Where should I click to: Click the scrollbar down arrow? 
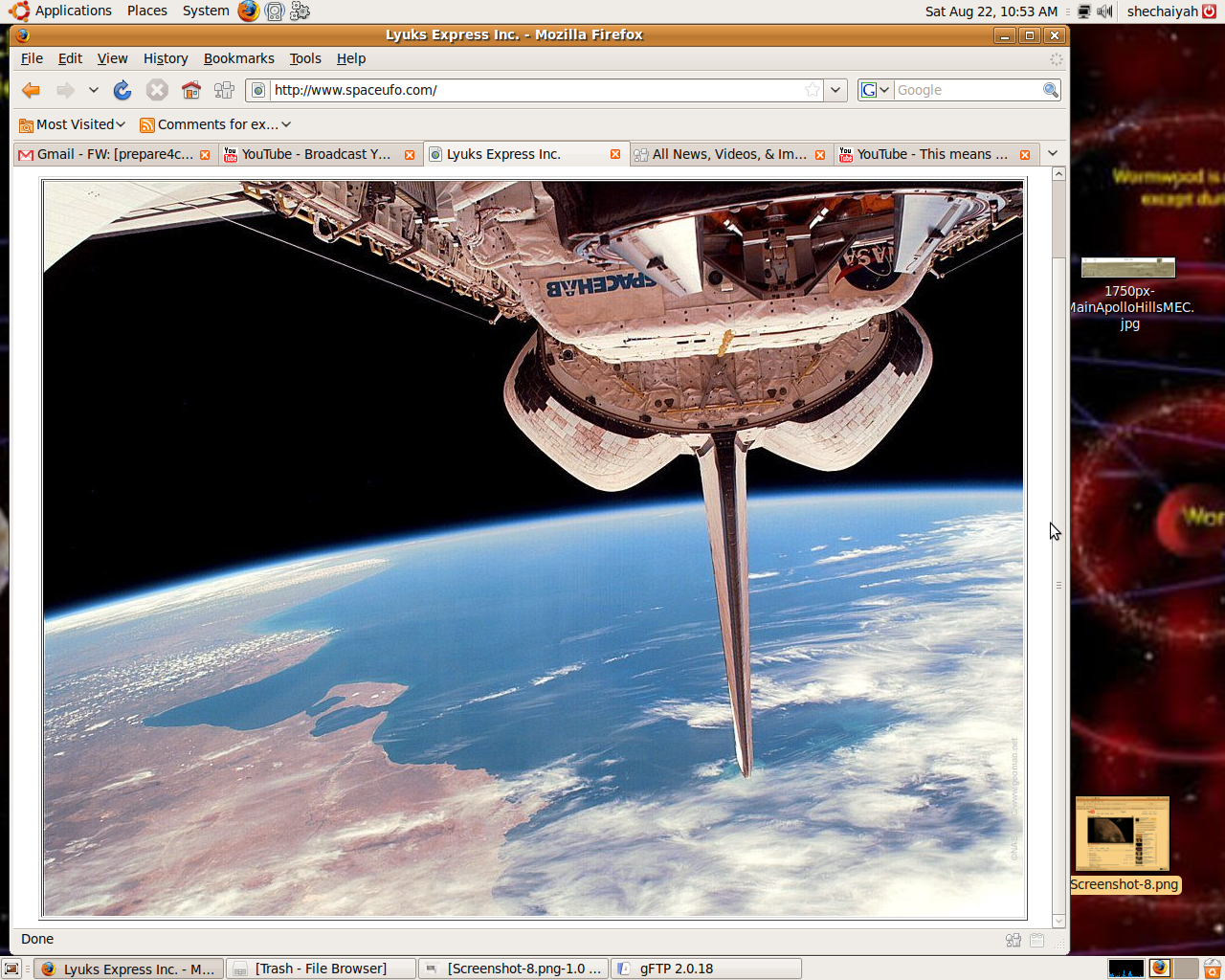tap(1058, 921)
